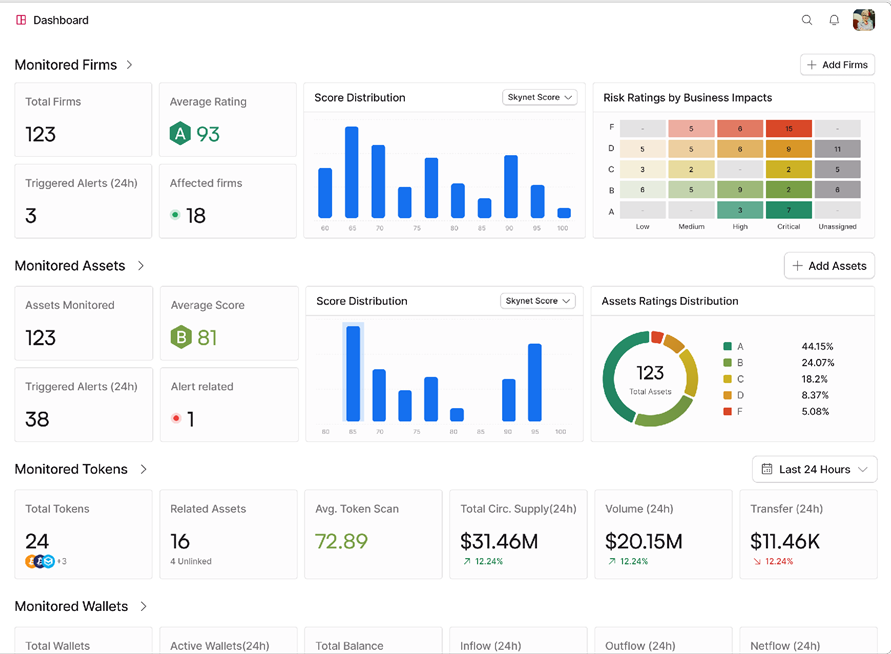Screen dimensions: 891x654
Task: Click the Monitored Wallets heading
Action: 72,606
